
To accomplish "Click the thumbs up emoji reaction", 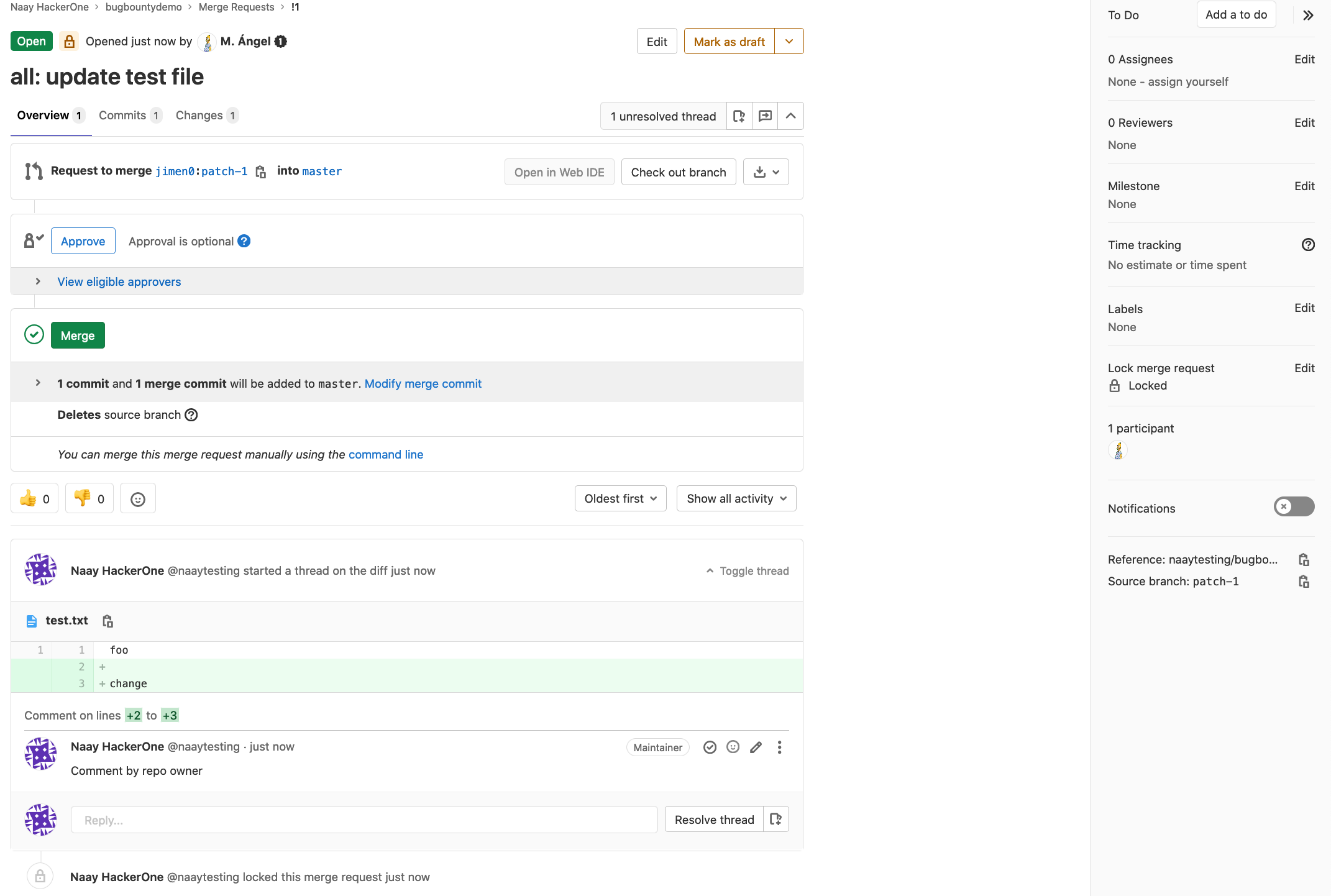I will 34,498.
